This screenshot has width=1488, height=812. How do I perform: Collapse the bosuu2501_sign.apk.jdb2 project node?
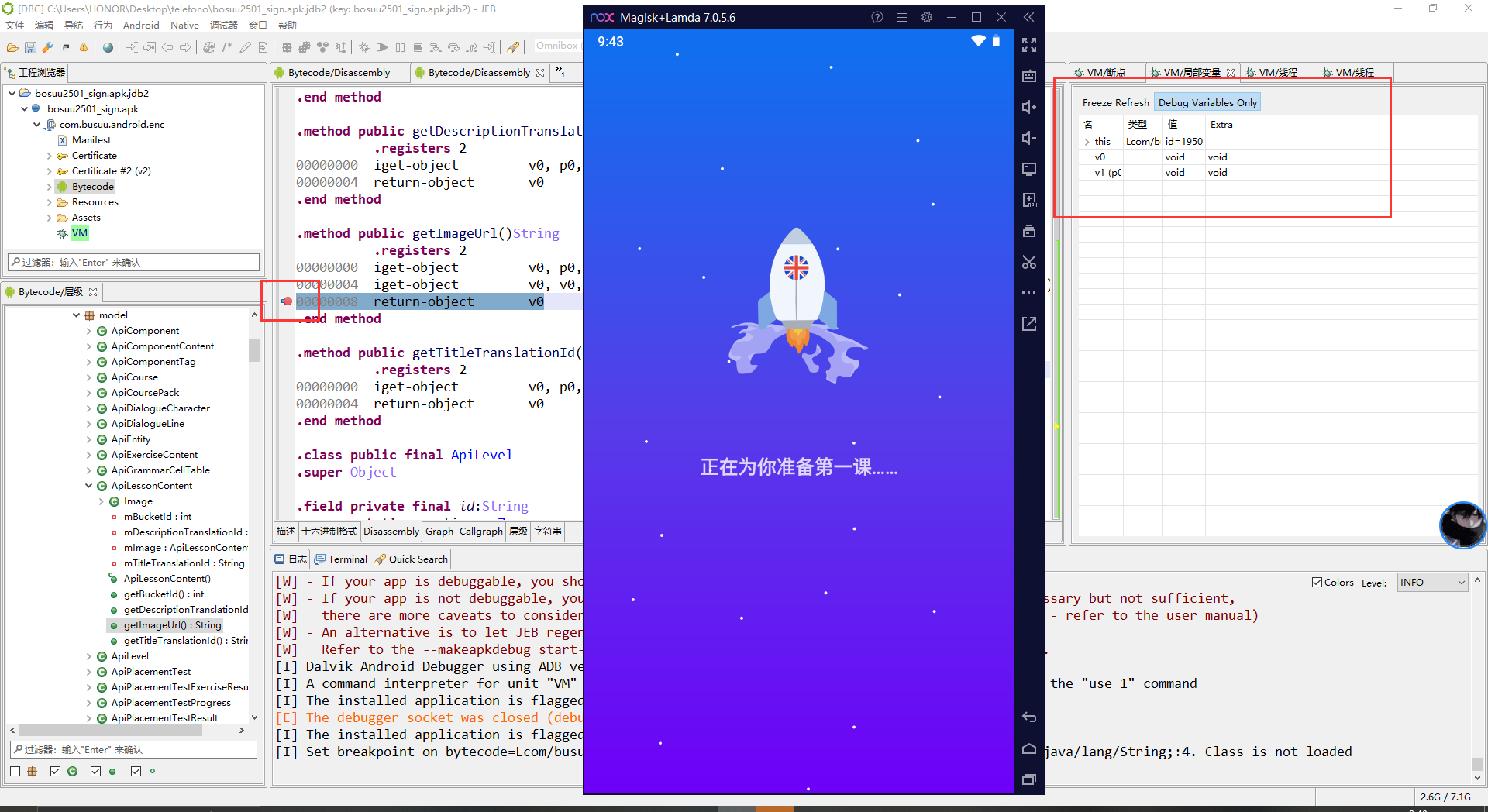[x=12, y=94]
